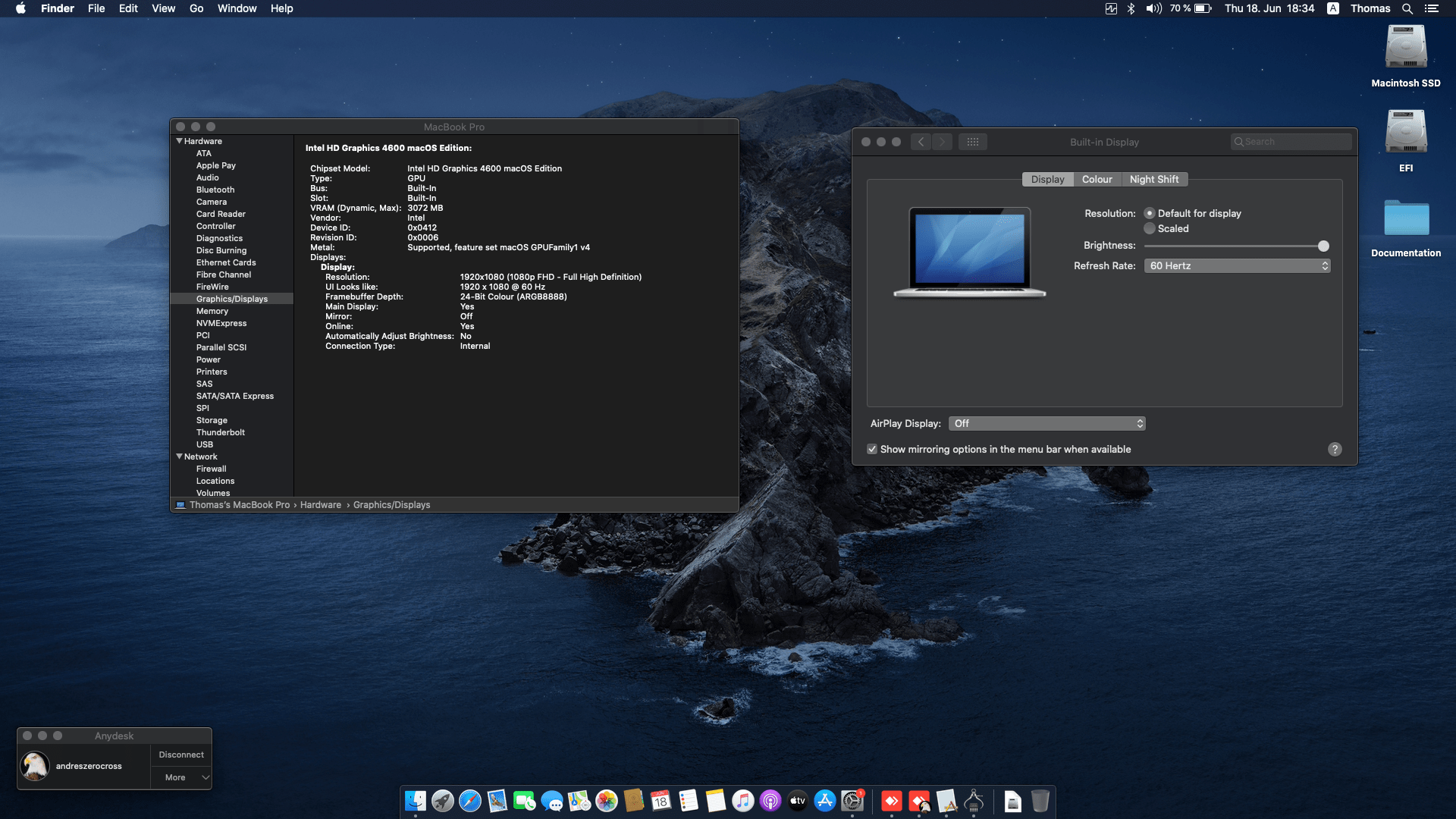Select NVMExpress in the sidebar
This screenshot has width=1456, height=819.
coord(221,323)
